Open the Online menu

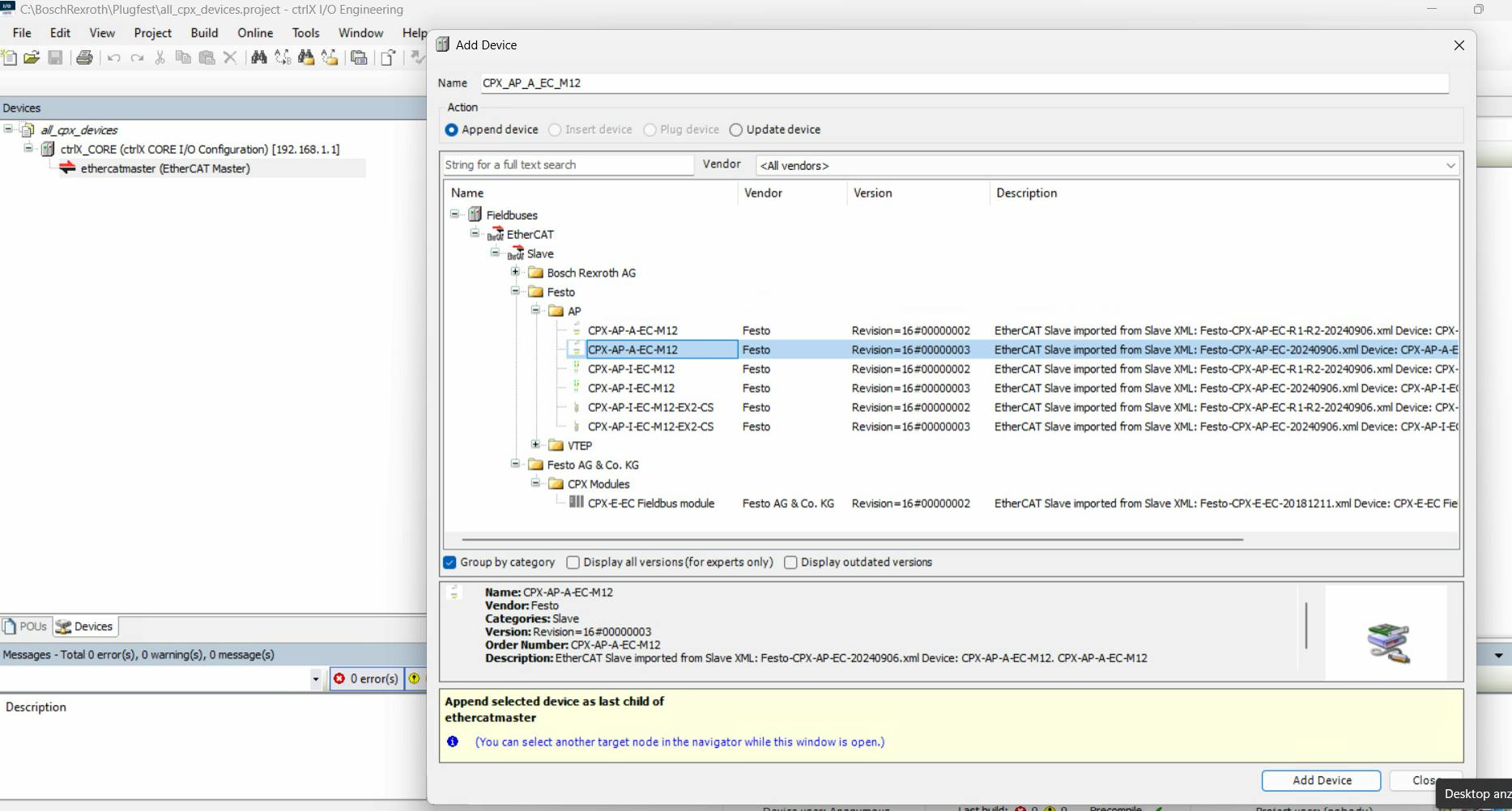coord(255,32)
